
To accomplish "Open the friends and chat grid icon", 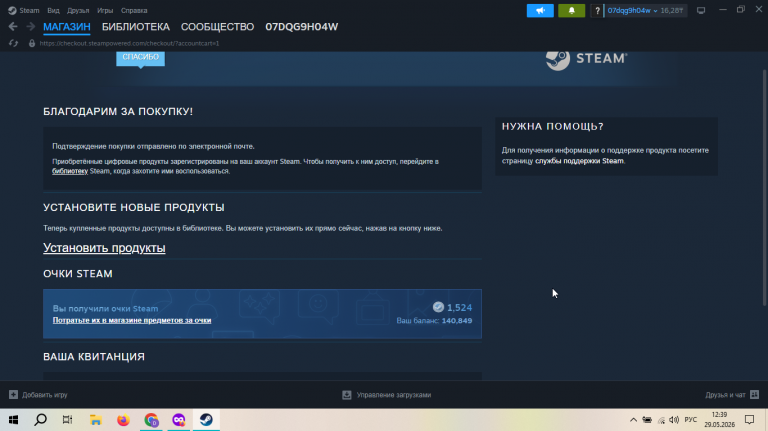I will [754, 394].
